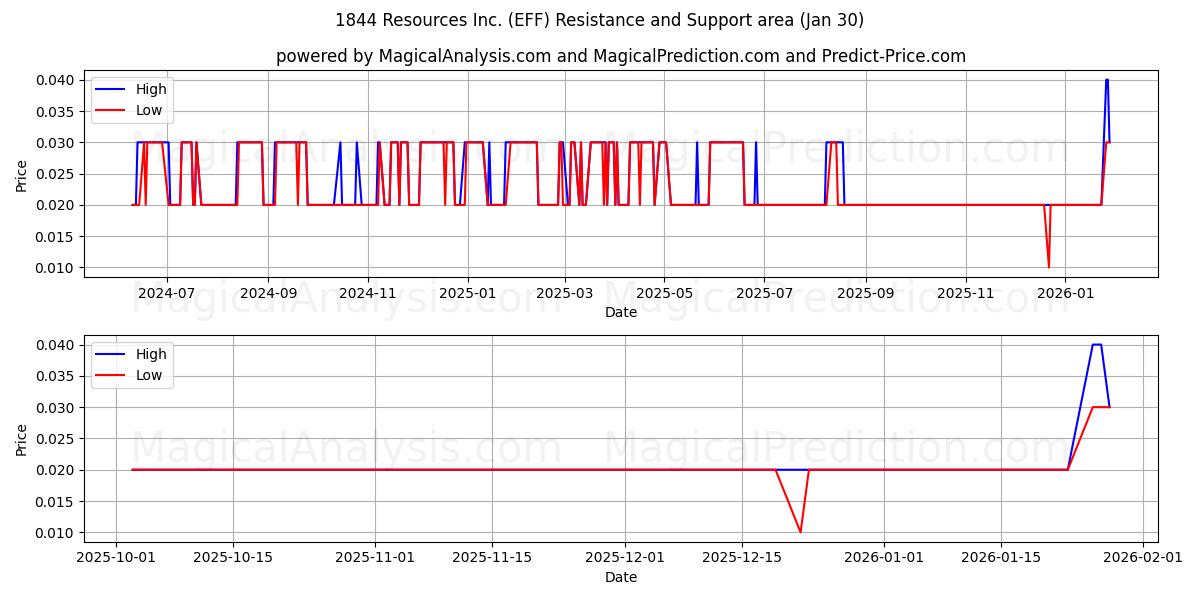Click the bottom chart y-axis value '0.015'
1200x600 pixels.
[56, 502]
